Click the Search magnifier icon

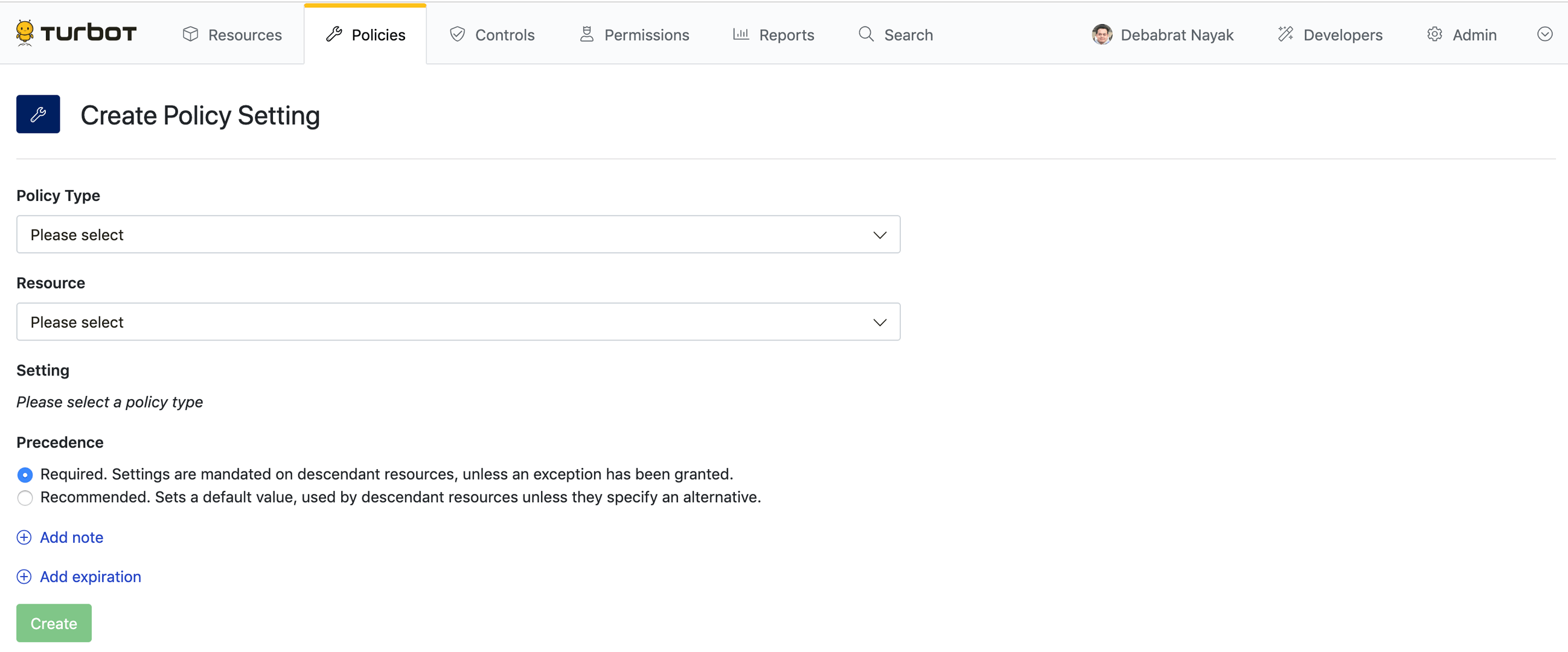(x=866, y=34)
